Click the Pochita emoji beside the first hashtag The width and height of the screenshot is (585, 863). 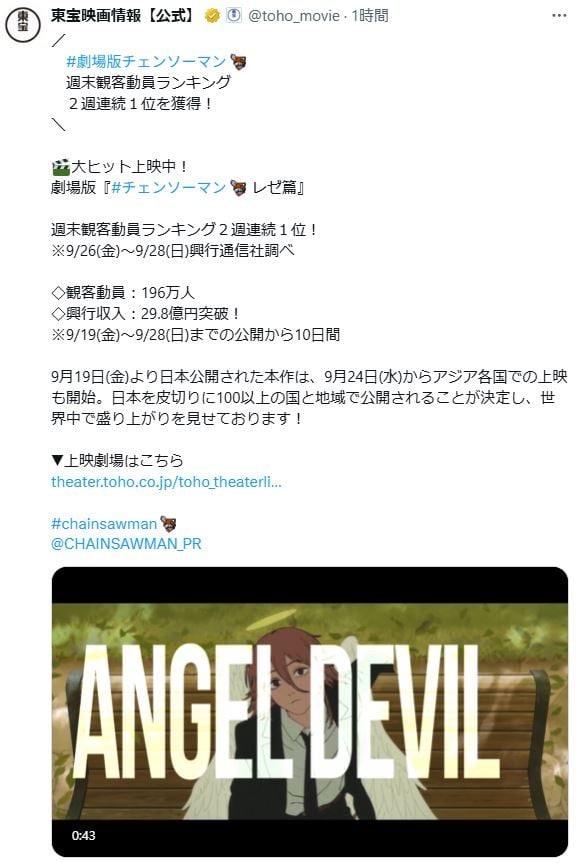238,62
